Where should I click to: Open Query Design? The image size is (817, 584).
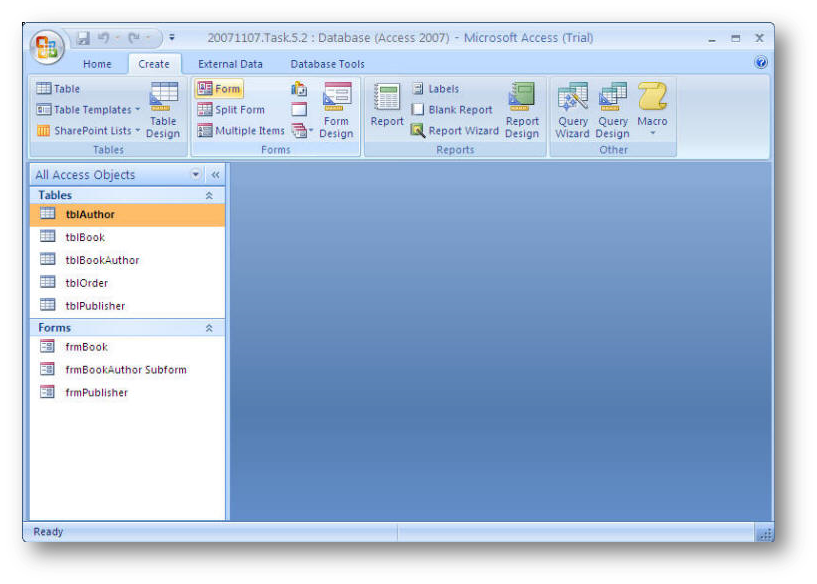[612, 110]
